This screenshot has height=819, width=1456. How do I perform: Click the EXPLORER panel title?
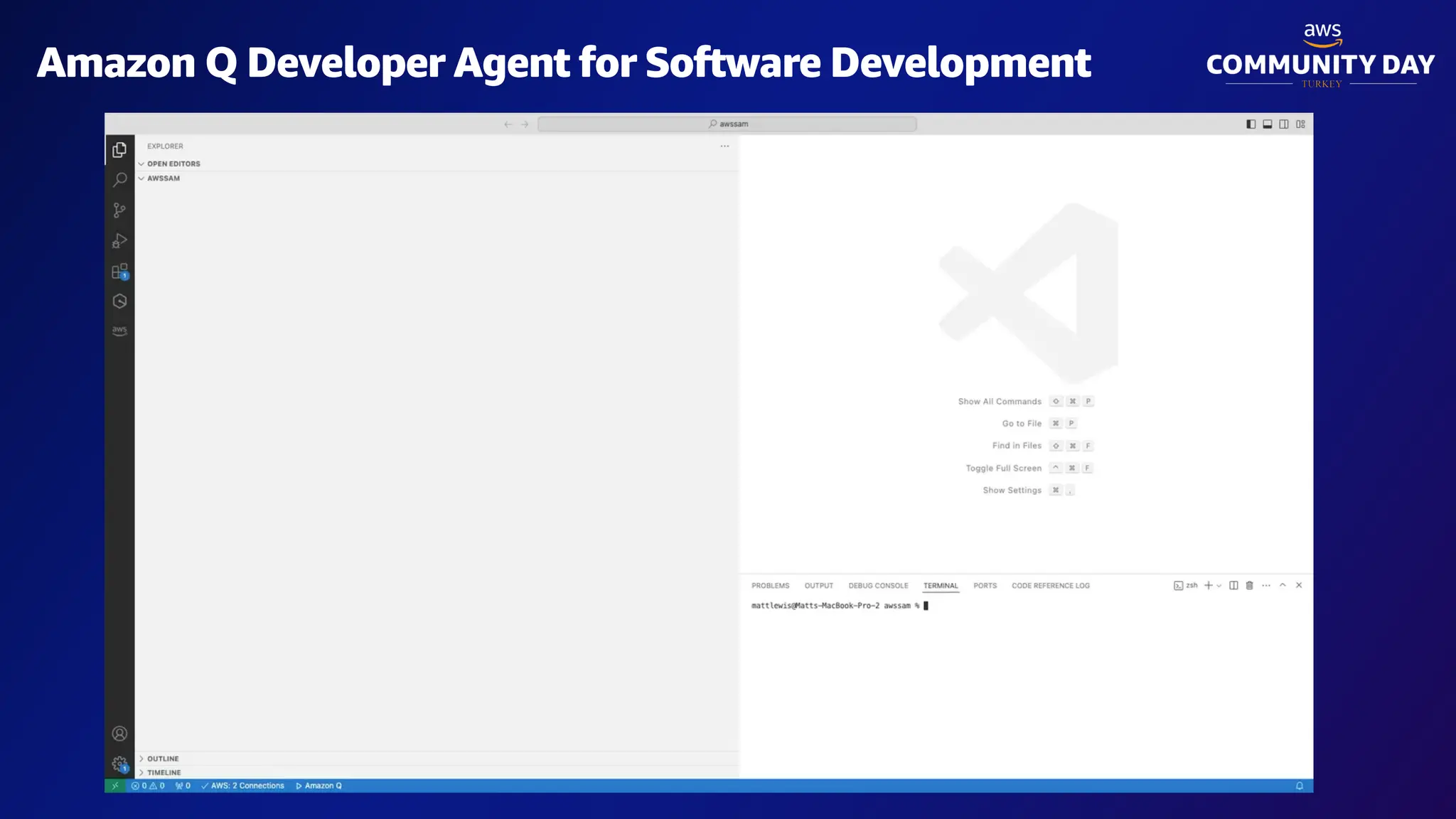click(x=165, y=146)
